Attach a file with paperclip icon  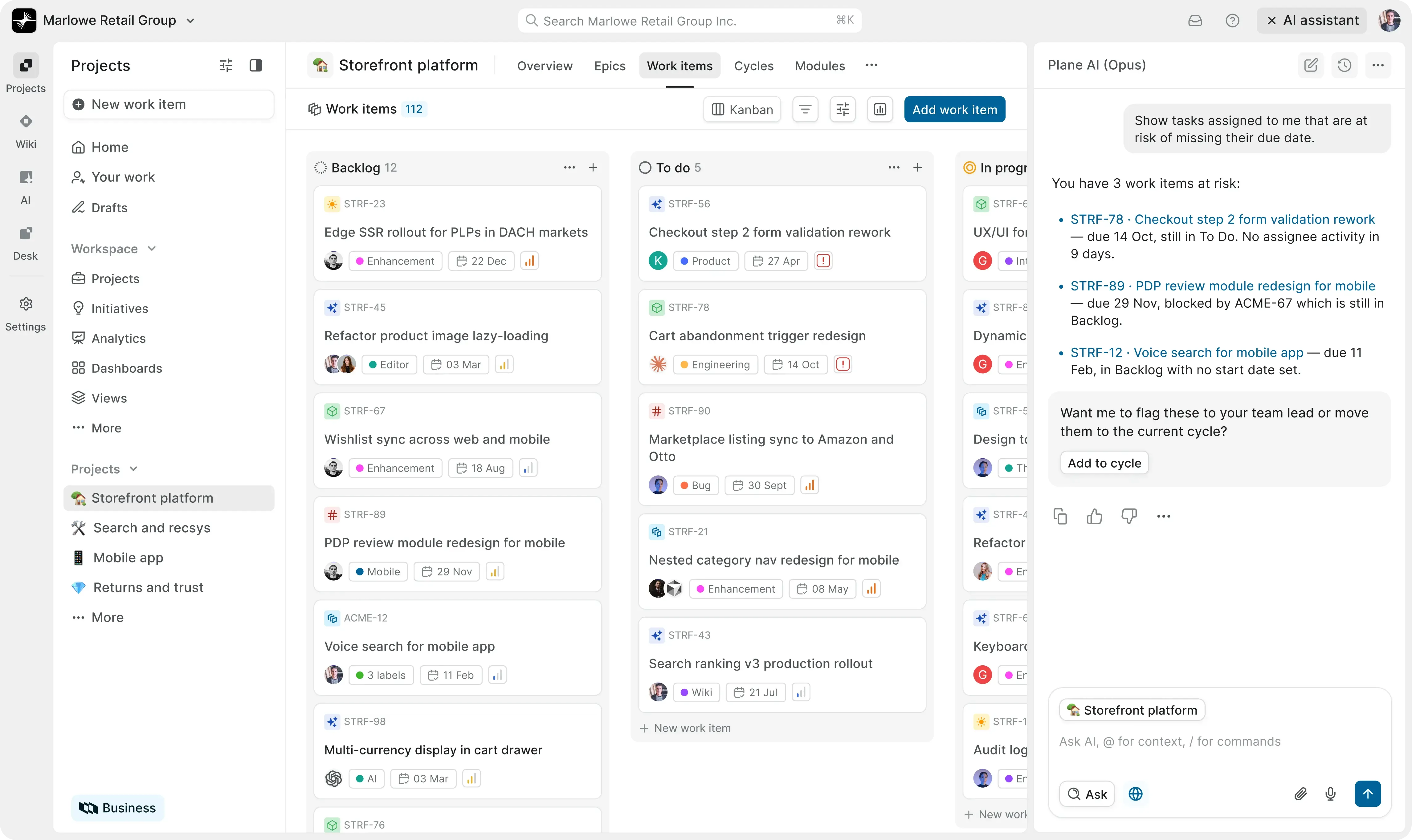pos(1300,794)
